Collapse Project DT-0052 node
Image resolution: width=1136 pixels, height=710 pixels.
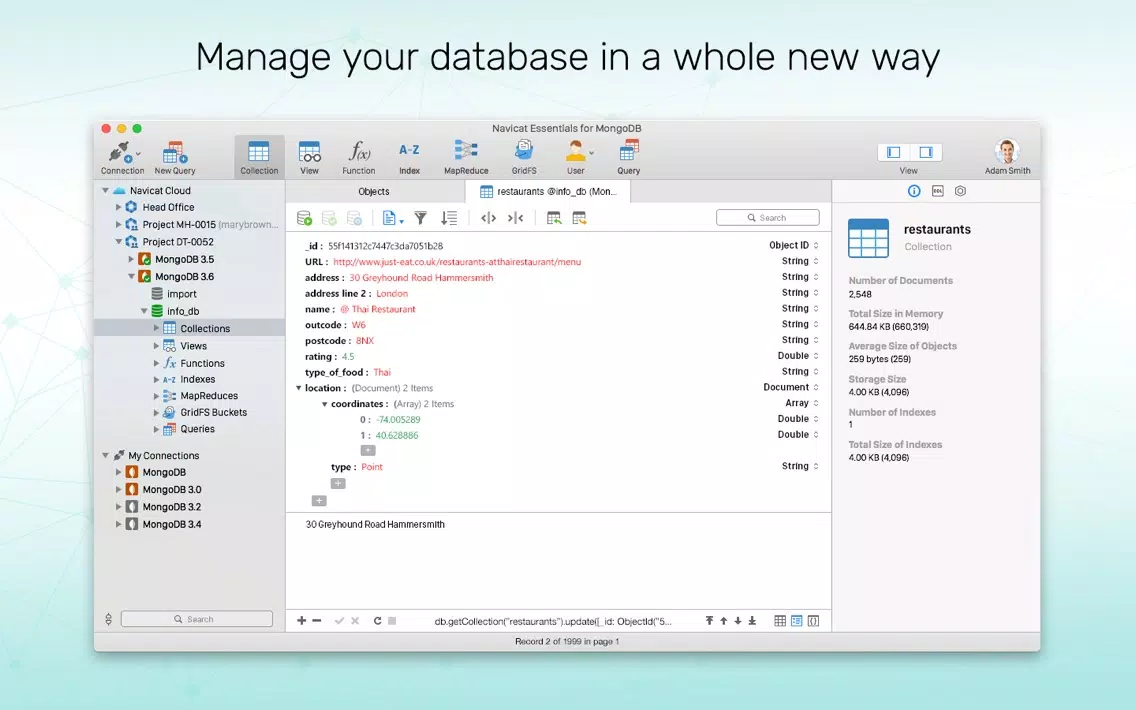119,242
